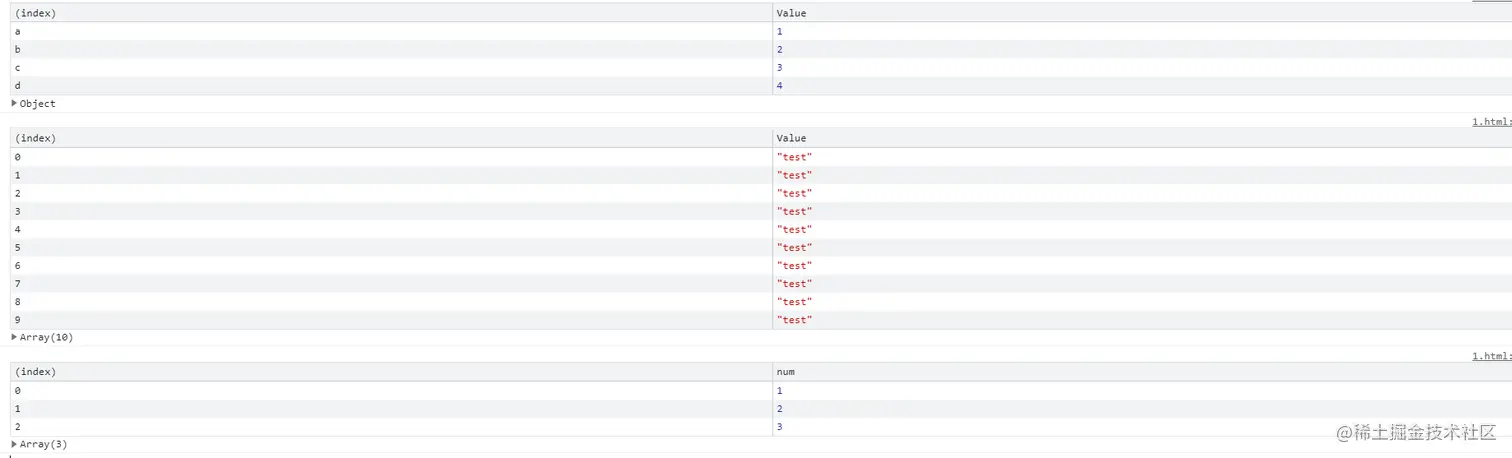Image resolution: width=1512 pixels, height=458 pixels.
Task: Select the index cell 'd'
Action: pos(17,86)
